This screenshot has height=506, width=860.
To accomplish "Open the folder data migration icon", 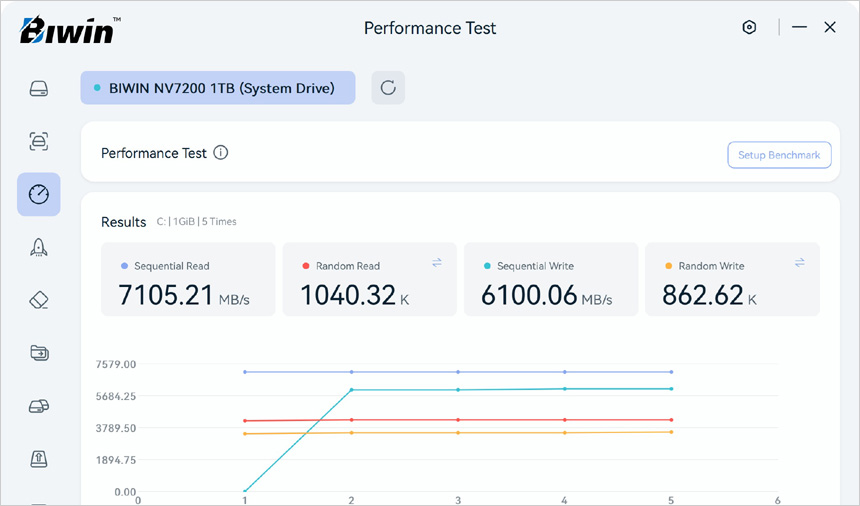I will 38,353.
